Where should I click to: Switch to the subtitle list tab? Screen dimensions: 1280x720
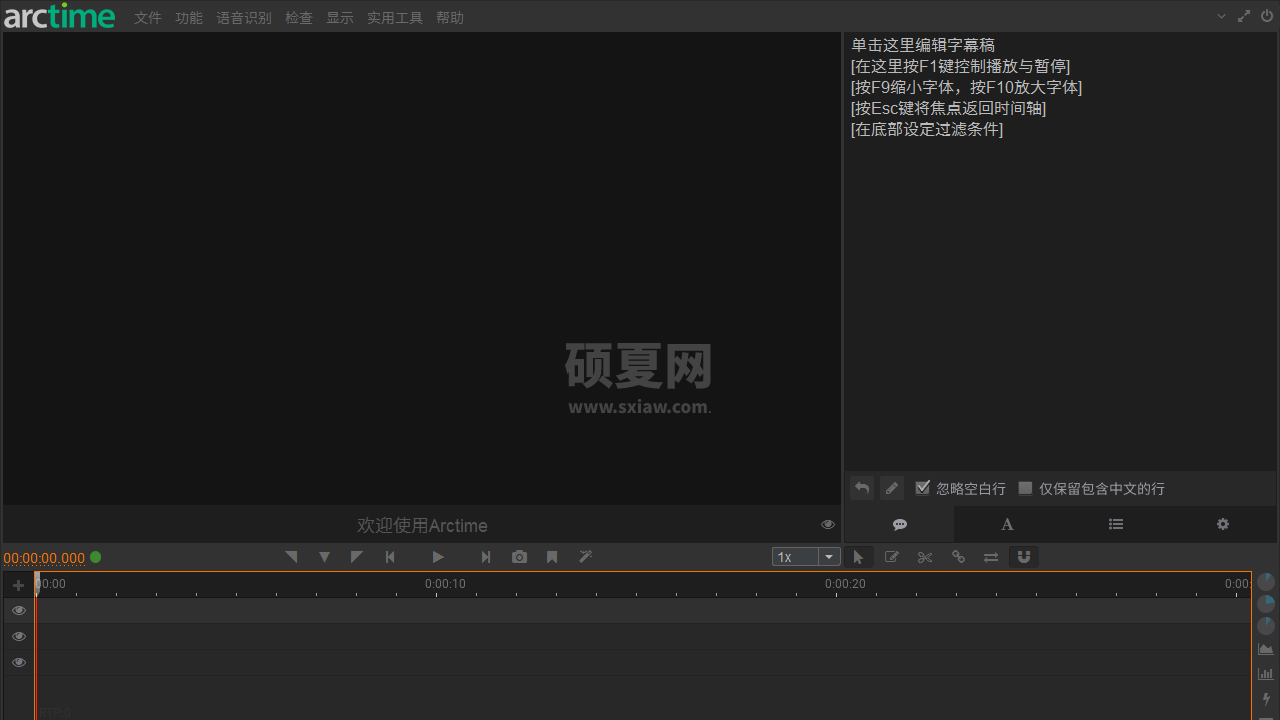click(x=1116, y=524)
